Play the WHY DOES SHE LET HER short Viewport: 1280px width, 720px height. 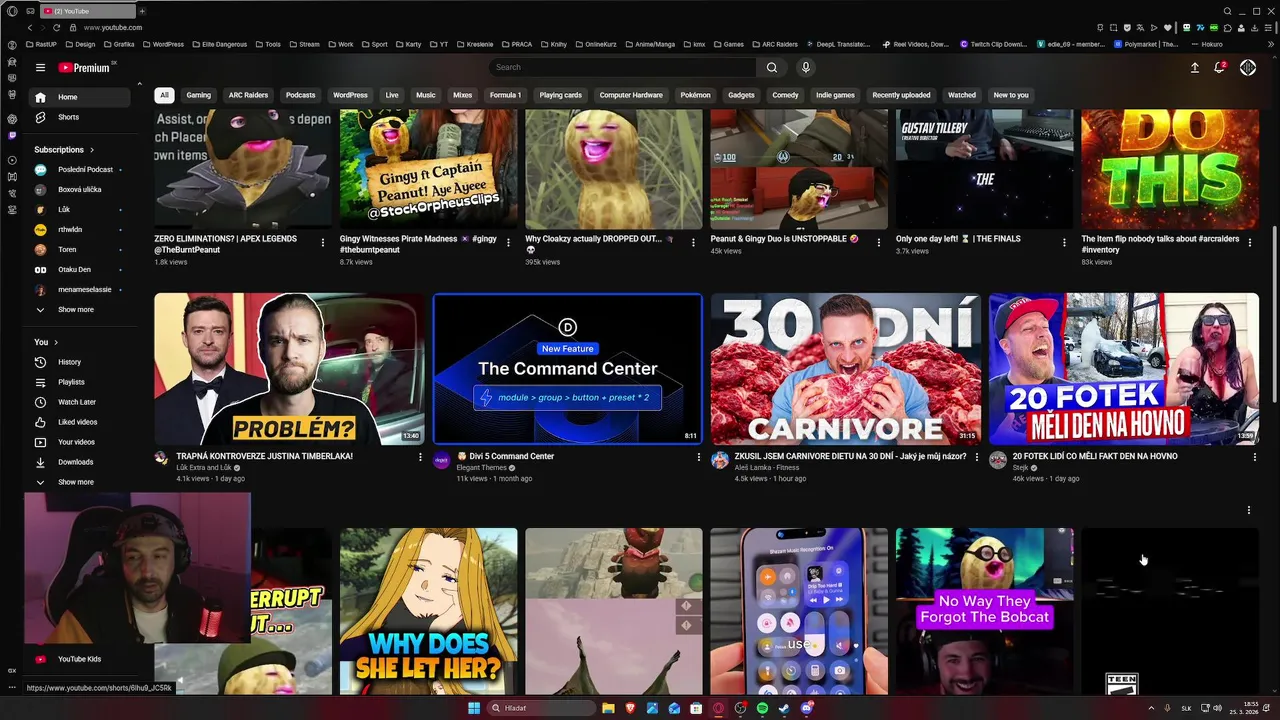coord(428,612)
